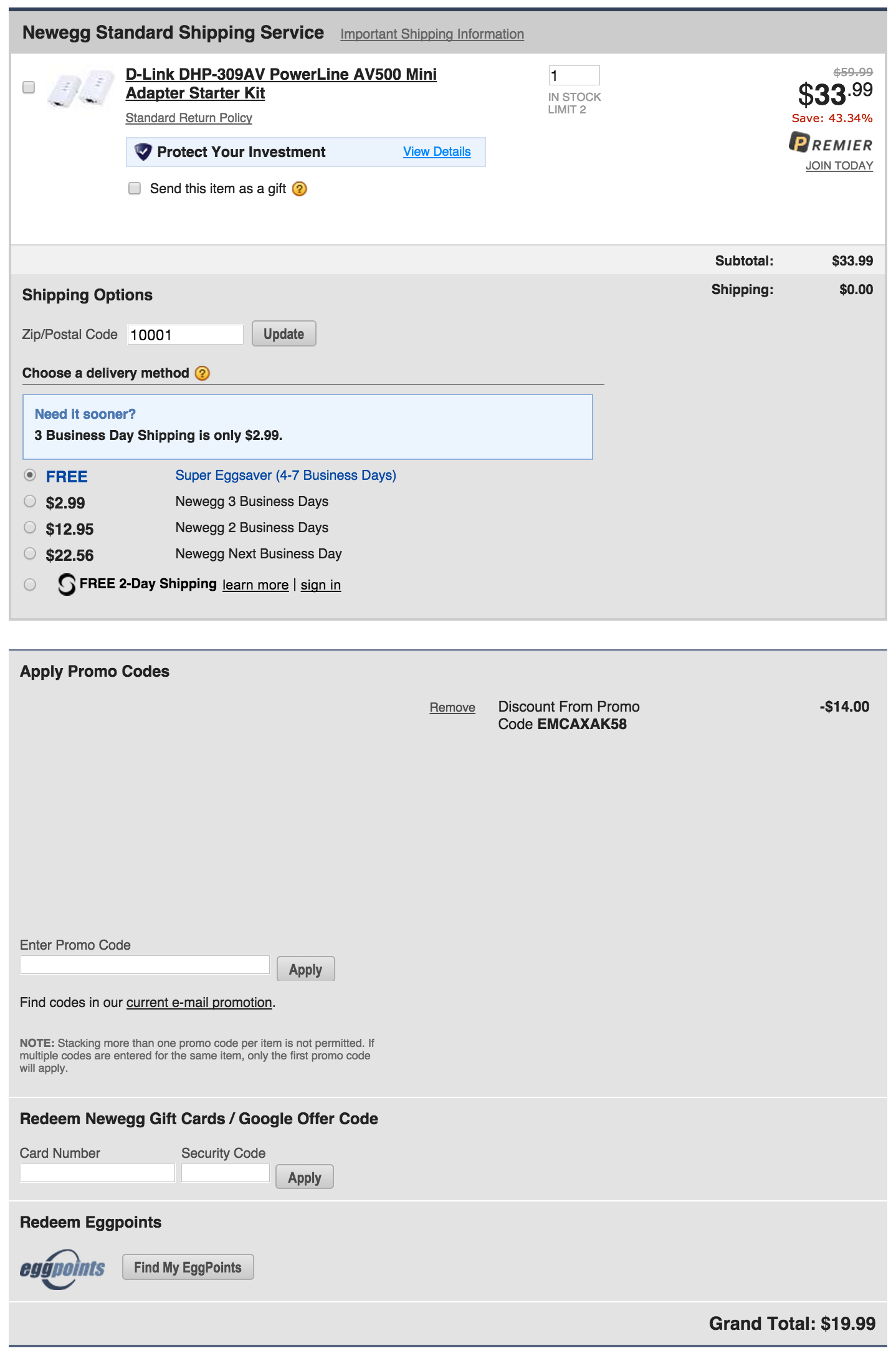Click the gift option help question icon
896x1356 pixels.
(x=300, y=189)
